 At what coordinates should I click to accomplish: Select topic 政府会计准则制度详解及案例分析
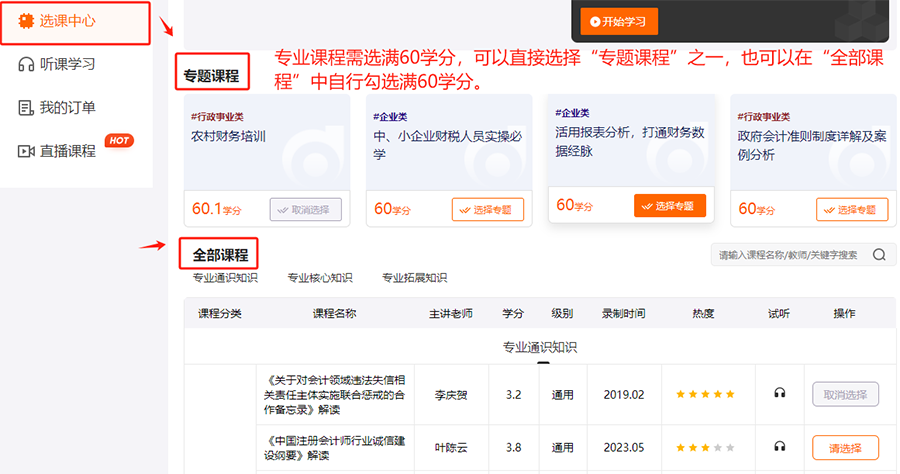coord(852,210)
